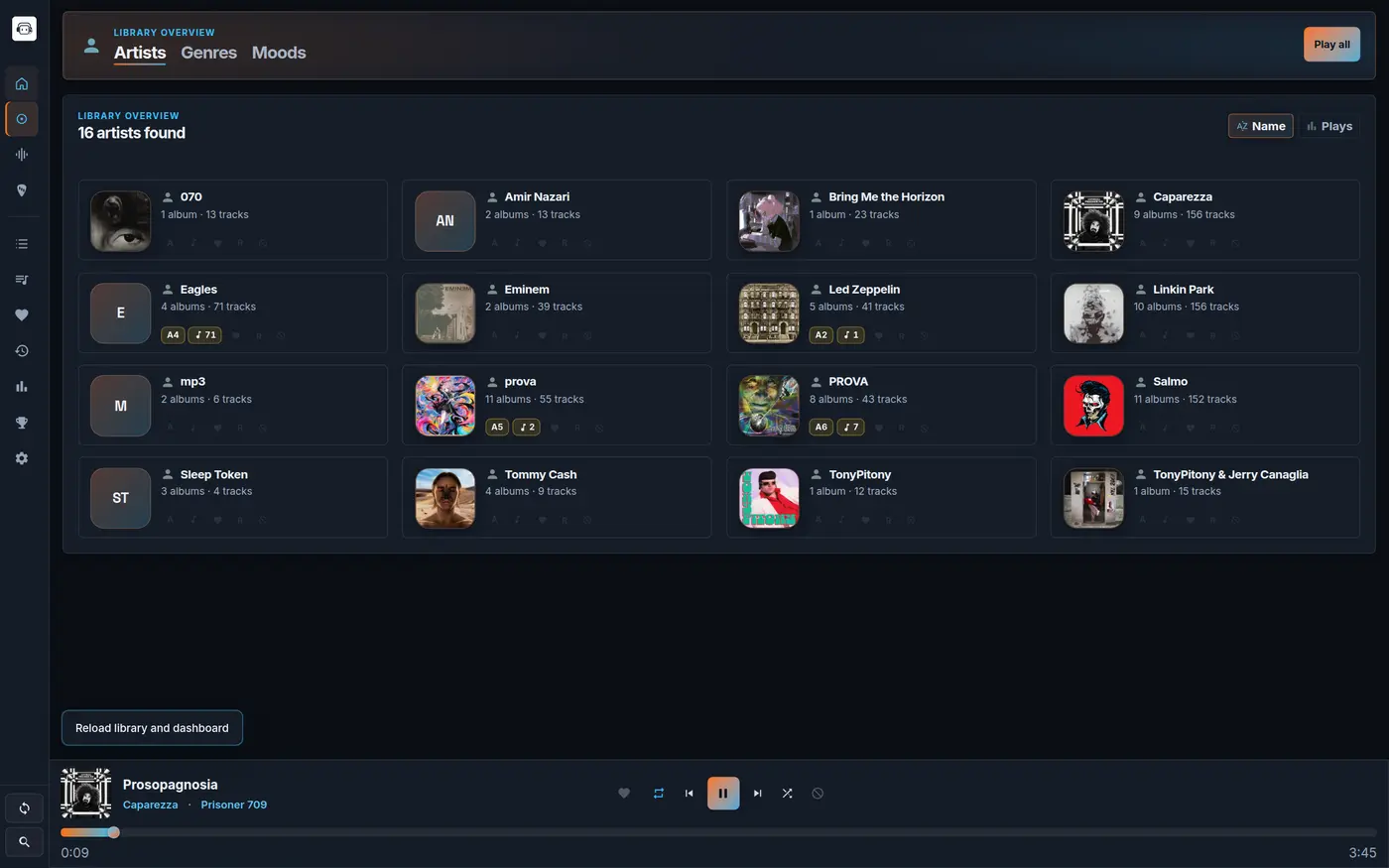Open the Eminem cover thumbnail
The image size is (1389, 868).
[x=445, y=313]
